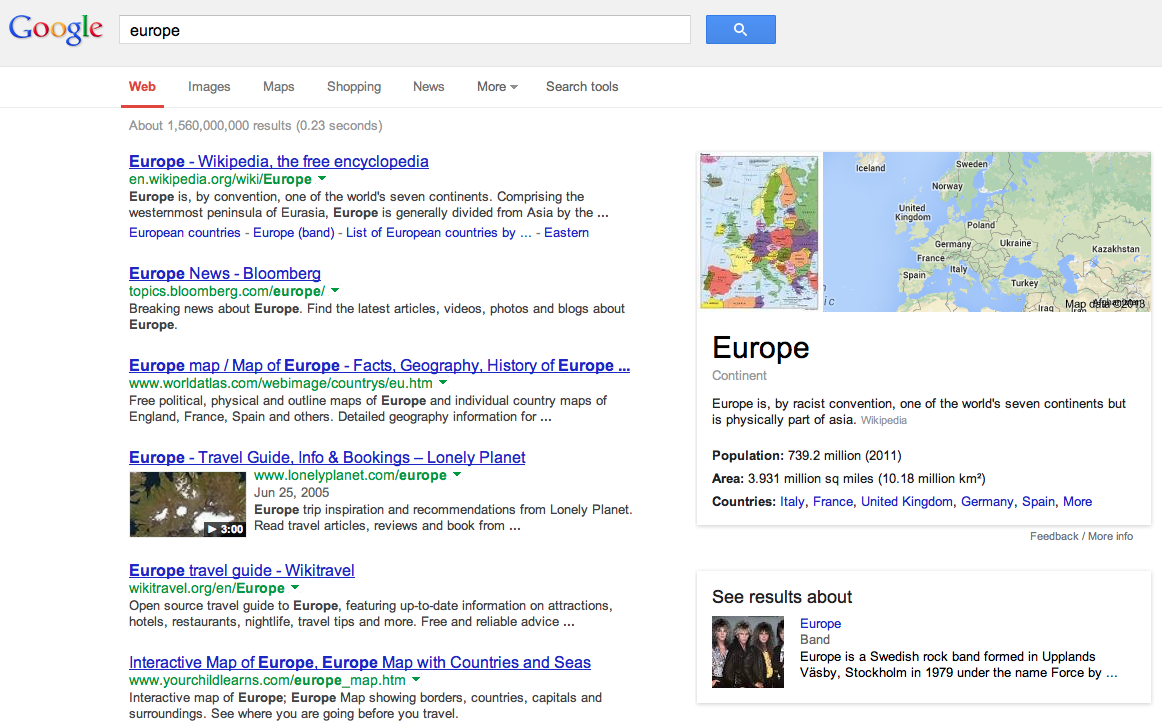1162x725 pixels.
Task: Open the 'European countries' sitelink
Action: [185, 233]
